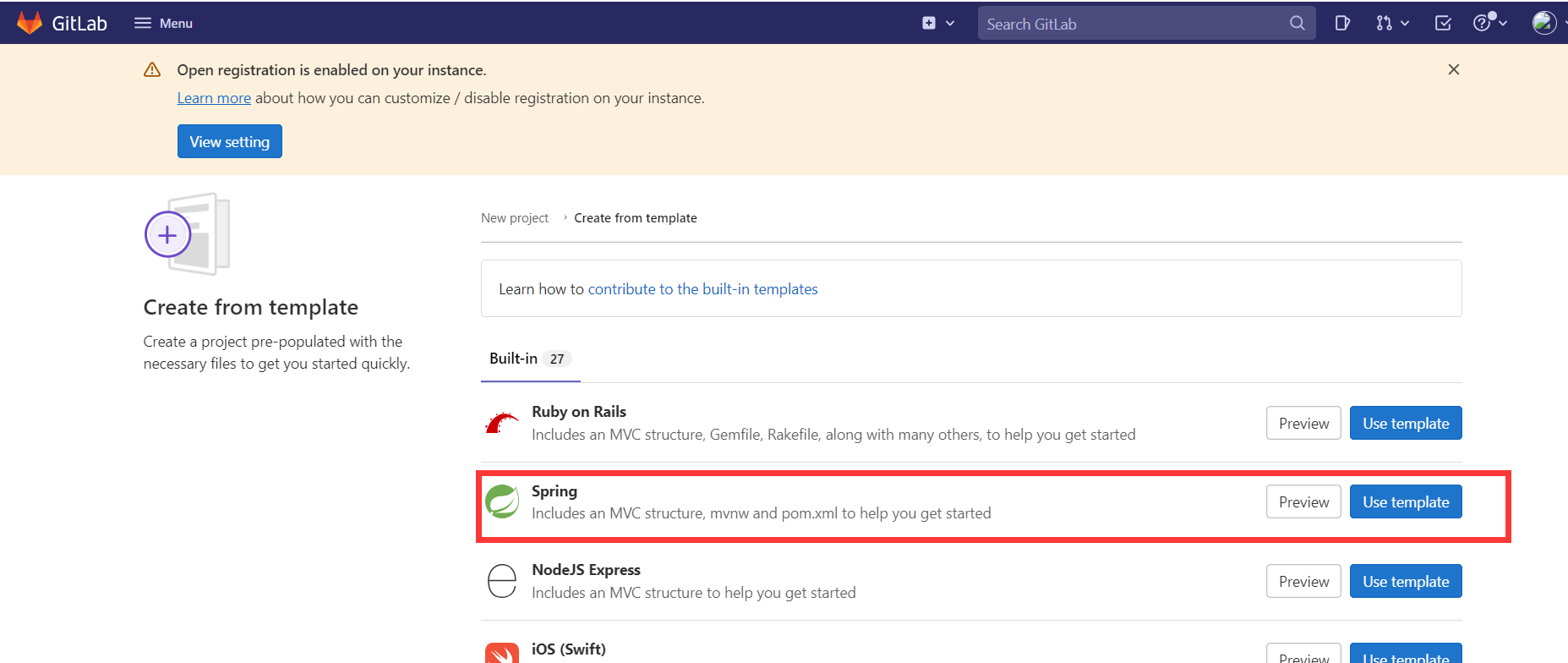This screenshot has width=1568, height=663.
Task: Click the Create from template illustration
Action: (188, 234)
